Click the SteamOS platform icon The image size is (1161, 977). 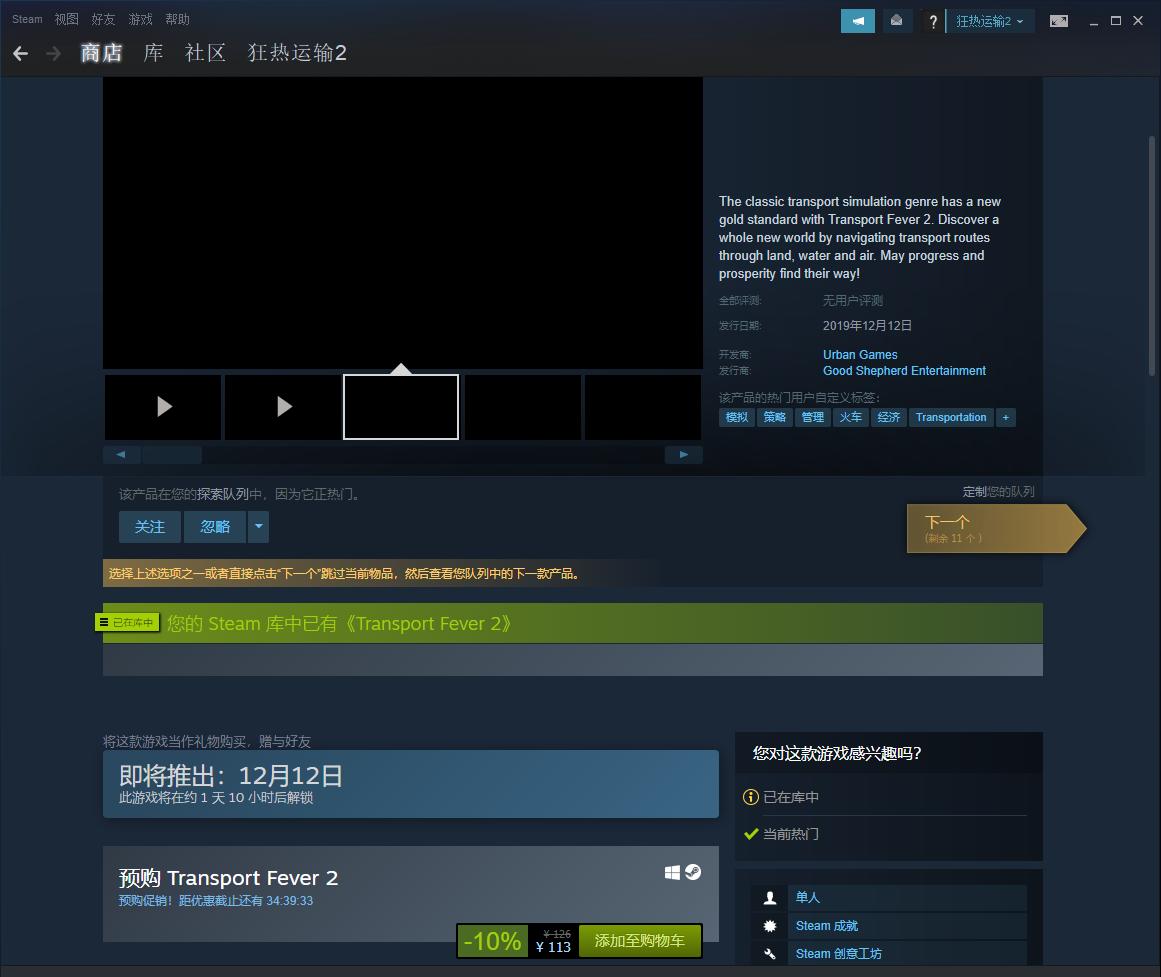(x=693, y=873)
